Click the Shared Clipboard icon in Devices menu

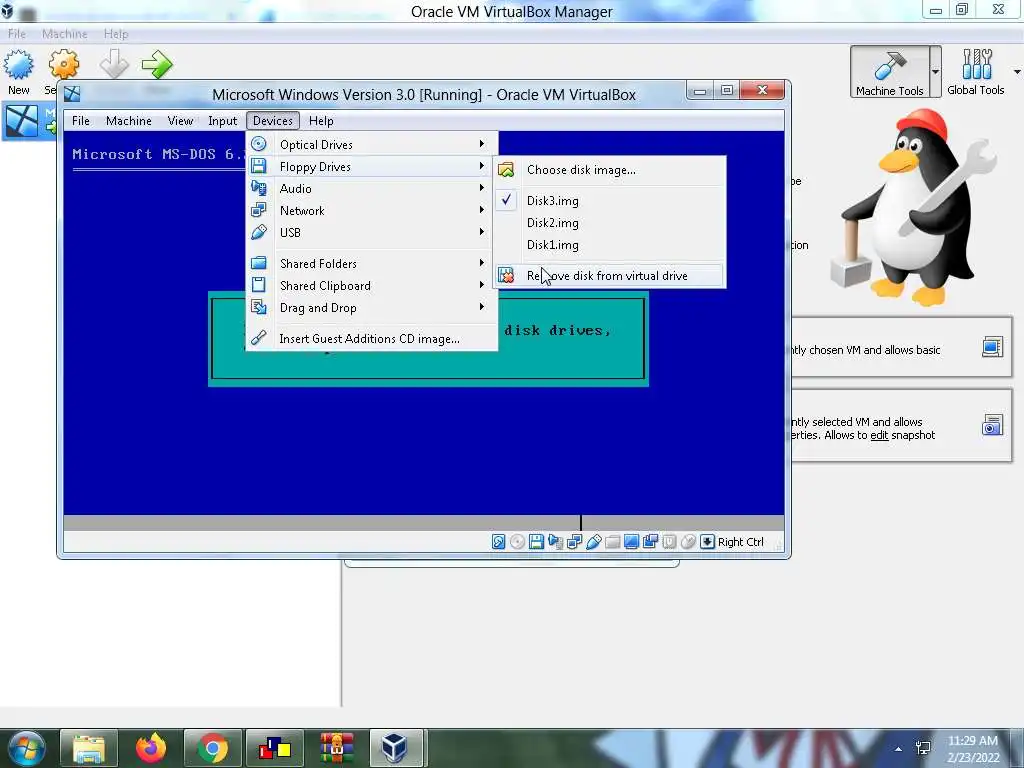[259, 285]
